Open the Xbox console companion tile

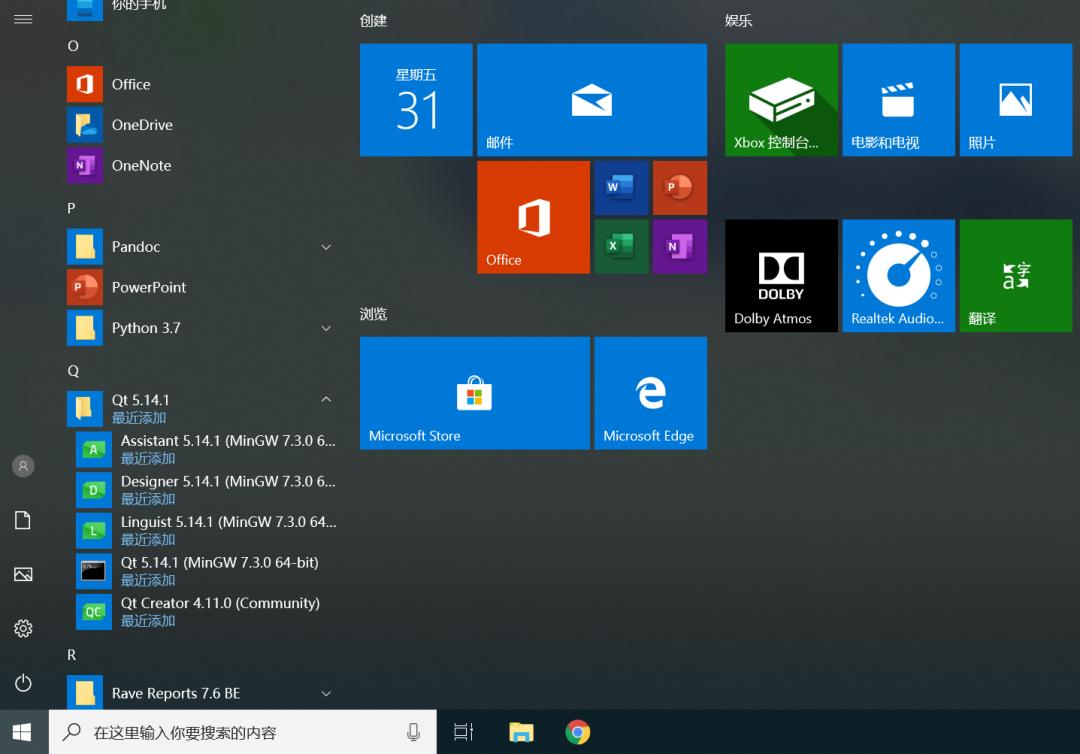(x=781, y=100)
